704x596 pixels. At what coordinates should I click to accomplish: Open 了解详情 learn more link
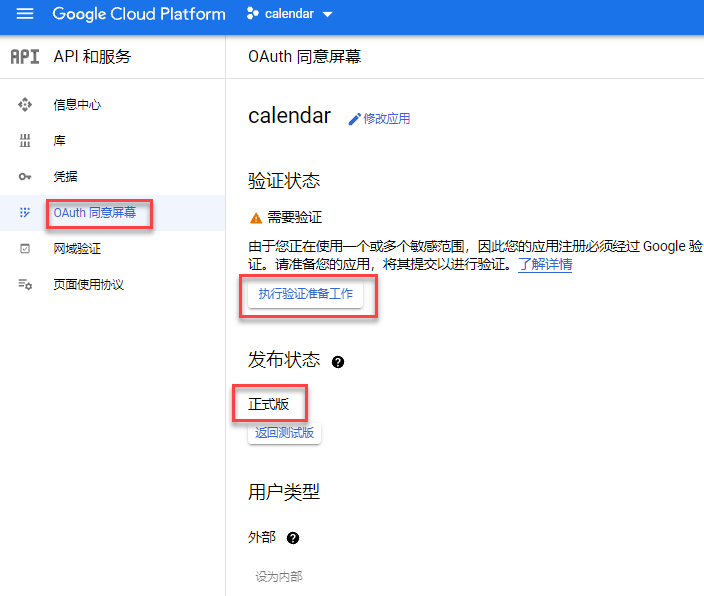coord(545,264)
